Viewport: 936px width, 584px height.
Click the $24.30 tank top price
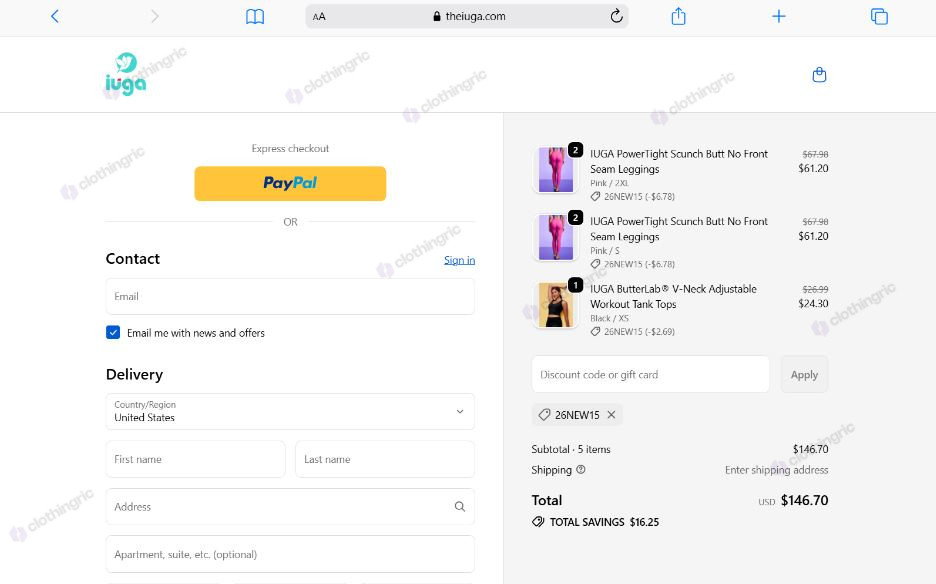point(813,303)
